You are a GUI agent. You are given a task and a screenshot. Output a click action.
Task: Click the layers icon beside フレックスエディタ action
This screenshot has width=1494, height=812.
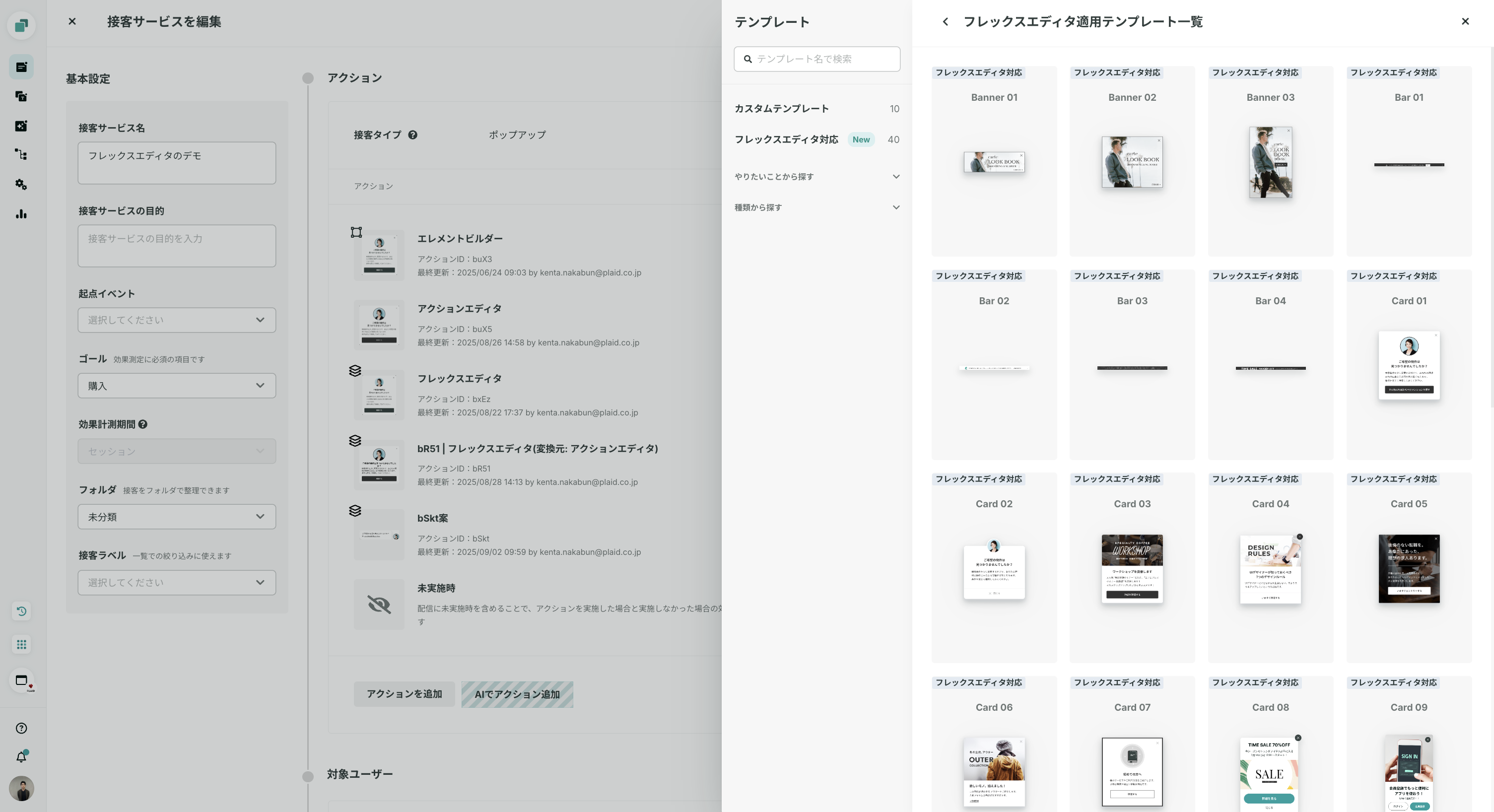355,370
